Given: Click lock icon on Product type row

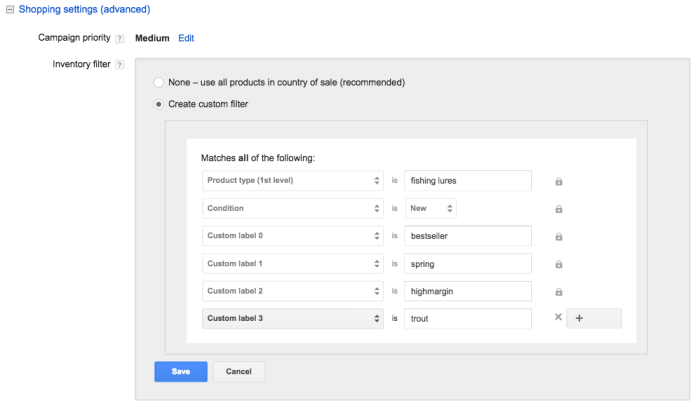Looking at the screenshot, I should tap(558, 181).
